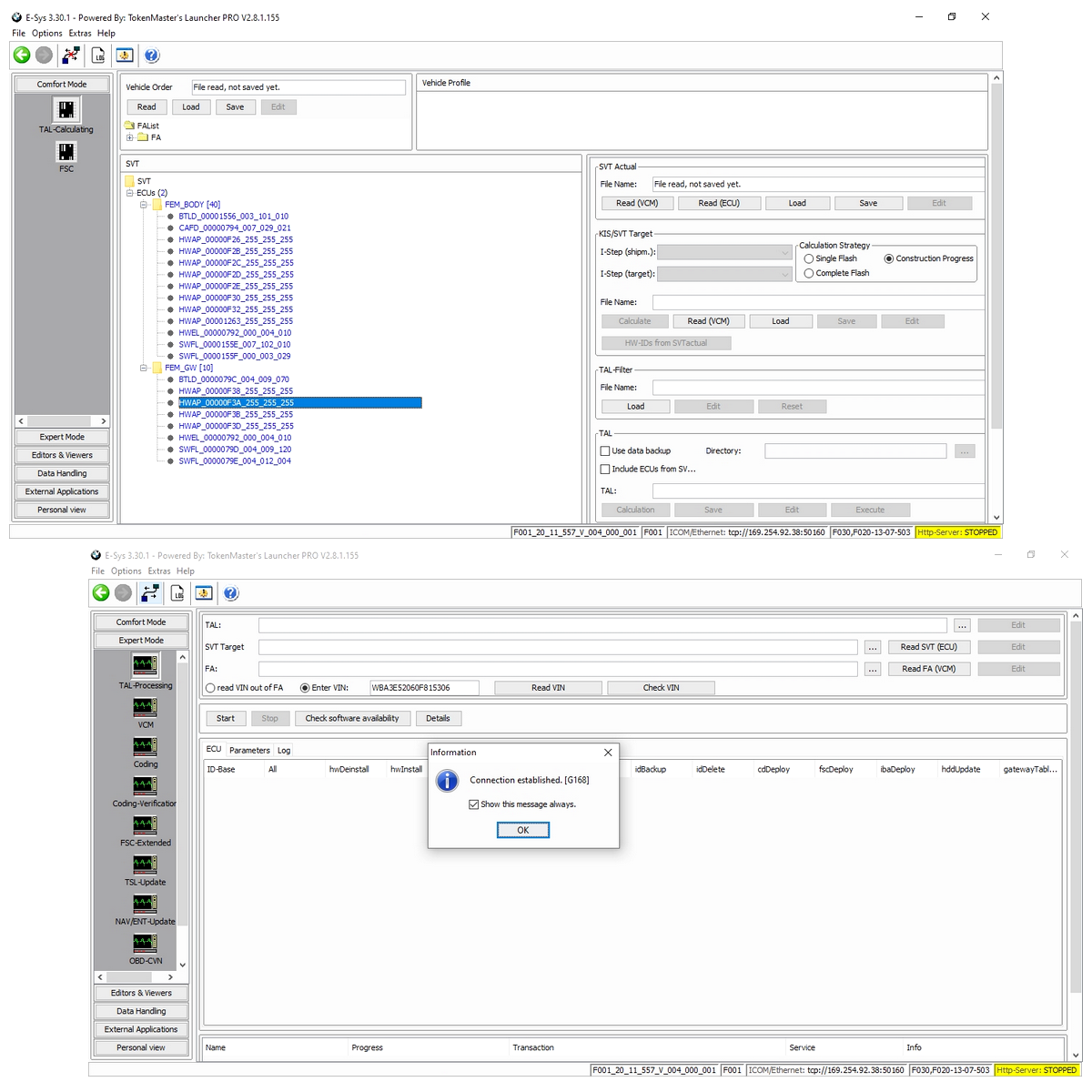Screen dimensions: 1092x1092
Task: Expand the FA node in Vehicle Order
Action: 130,138
